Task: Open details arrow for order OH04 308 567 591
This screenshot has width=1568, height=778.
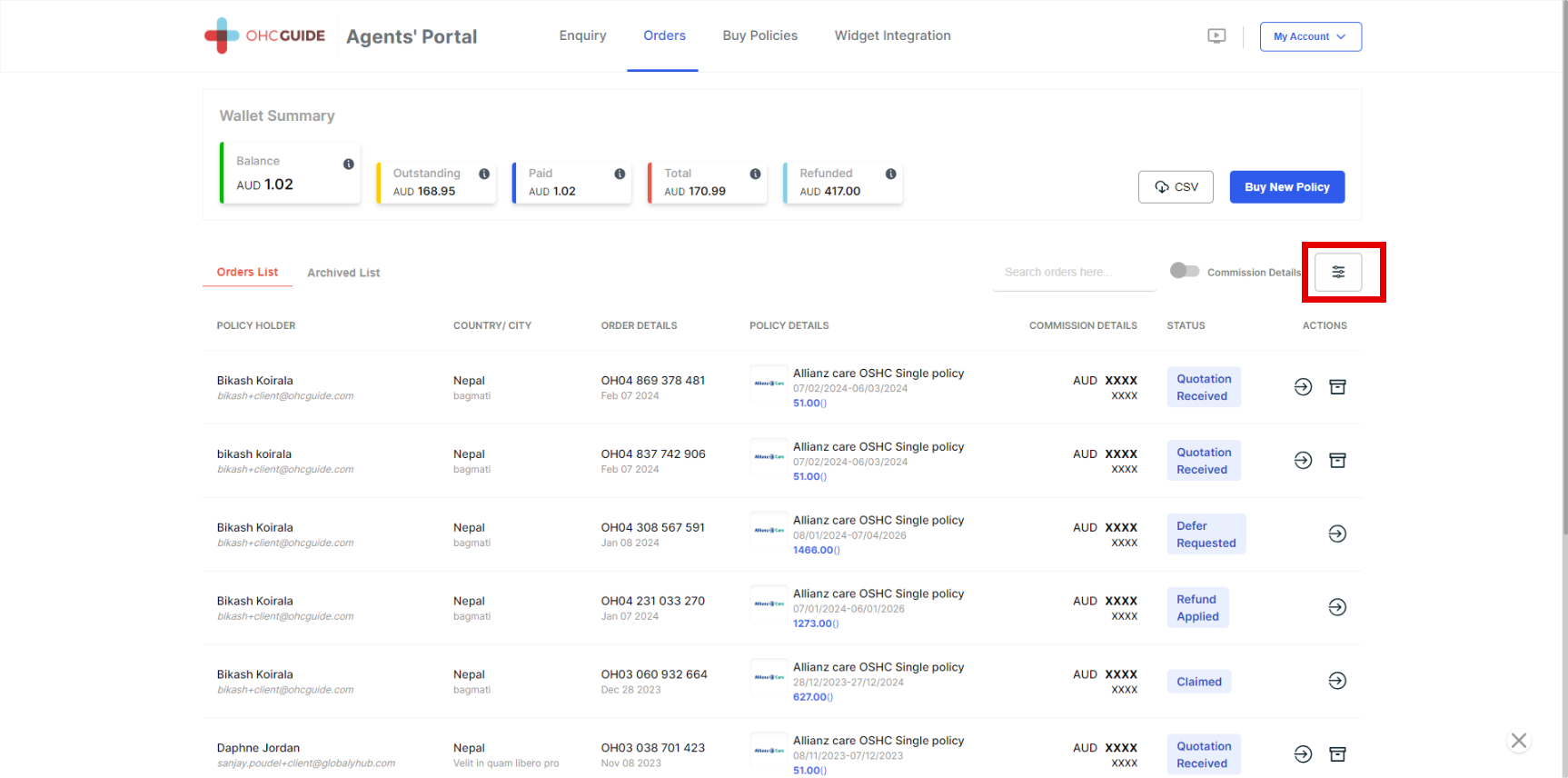Action: coord(1337,534)
